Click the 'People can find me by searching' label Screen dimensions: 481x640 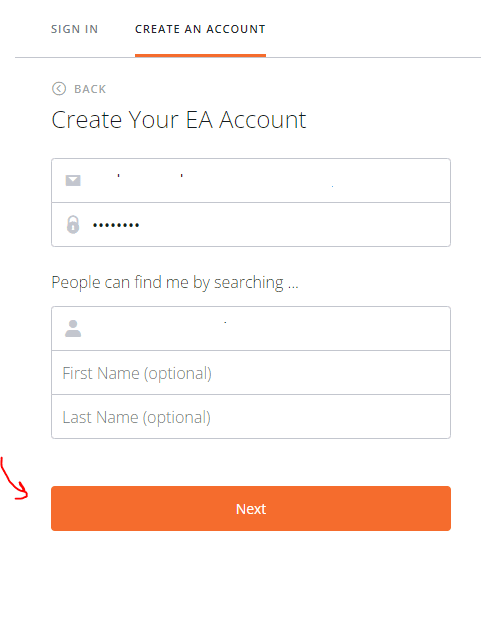(175, 282)
